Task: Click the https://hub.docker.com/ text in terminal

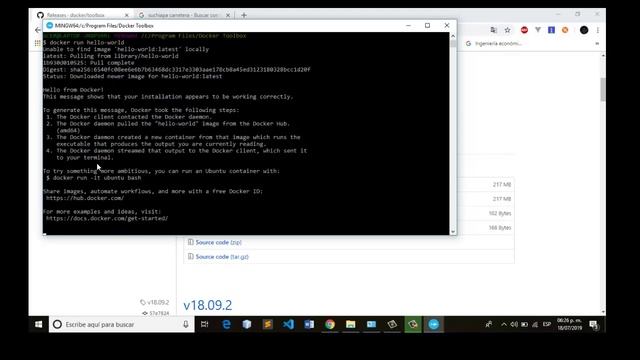Action: 85,198
